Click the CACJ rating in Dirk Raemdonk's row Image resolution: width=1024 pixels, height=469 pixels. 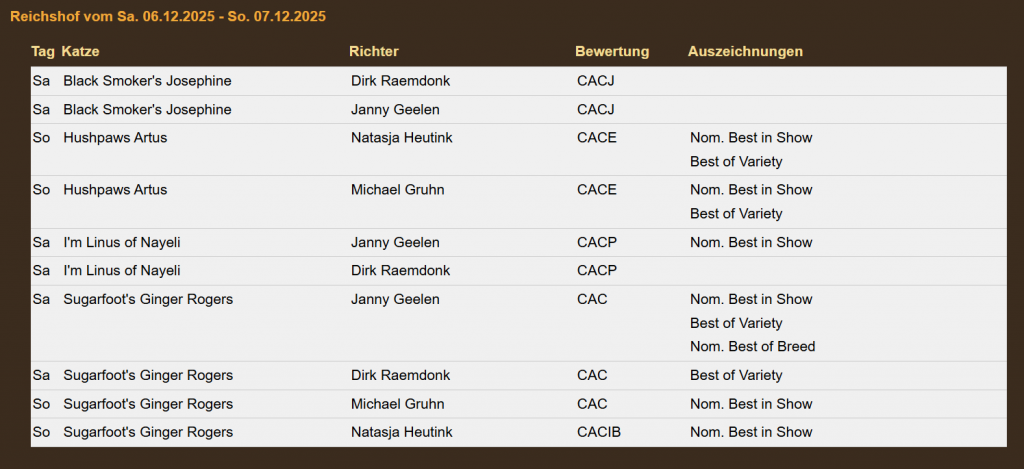(x=596, y=81)
